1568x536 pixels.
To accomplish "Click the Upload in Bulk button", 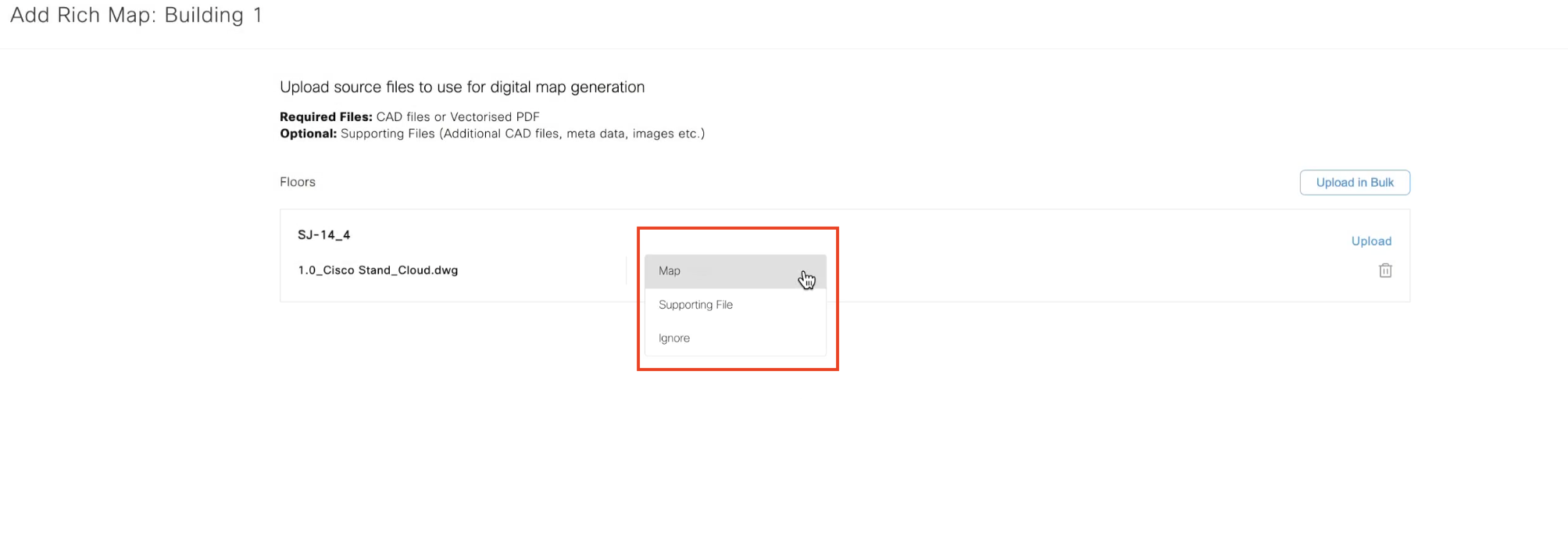I will [1354, 182].
